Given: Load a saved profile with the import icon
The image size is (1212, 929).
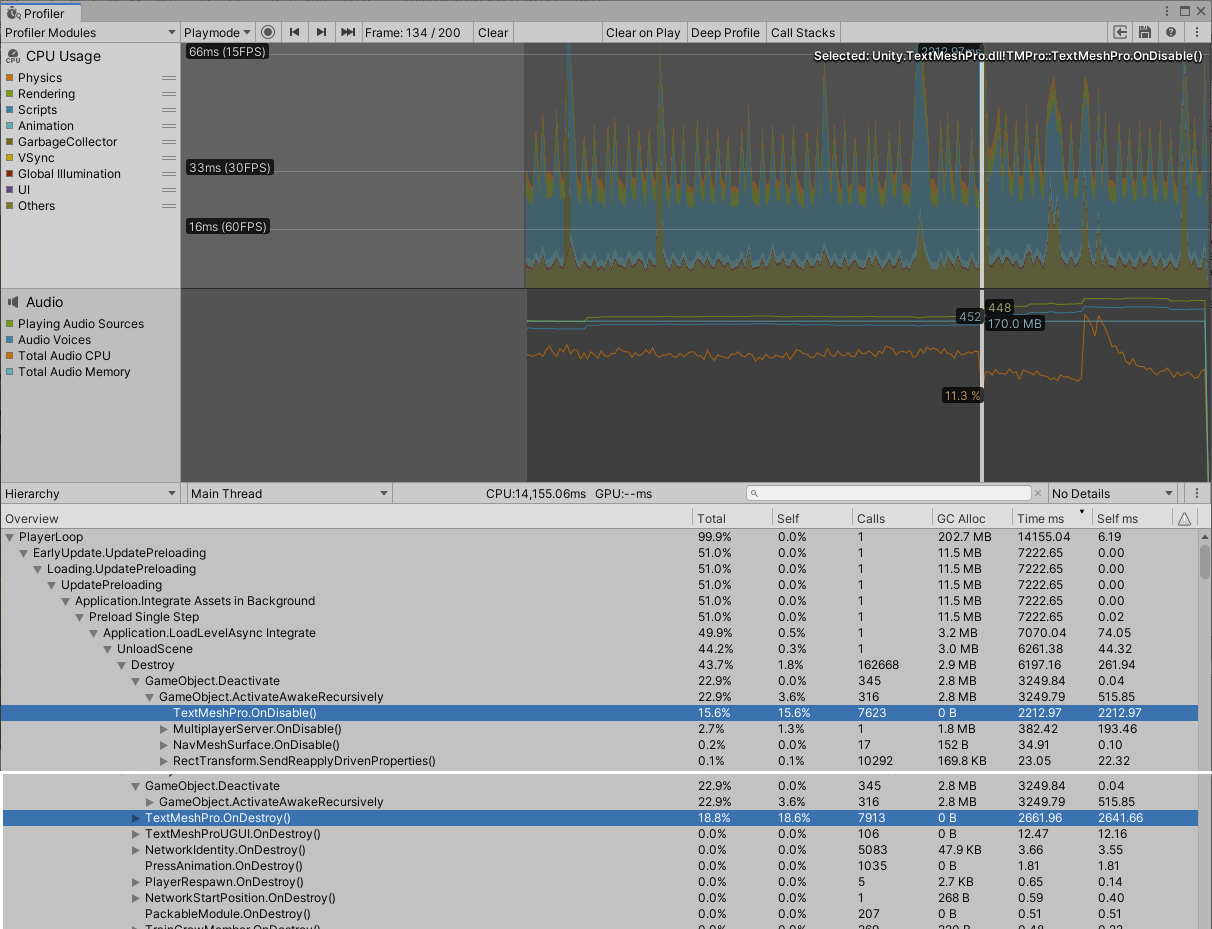Looking at the screenshot, I should tap(1121, 32).
